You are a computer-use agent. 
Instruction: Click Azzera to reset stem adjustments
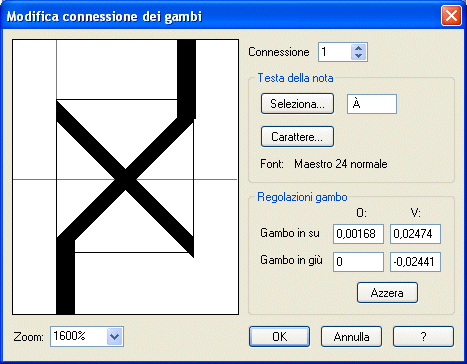[387, 293]
